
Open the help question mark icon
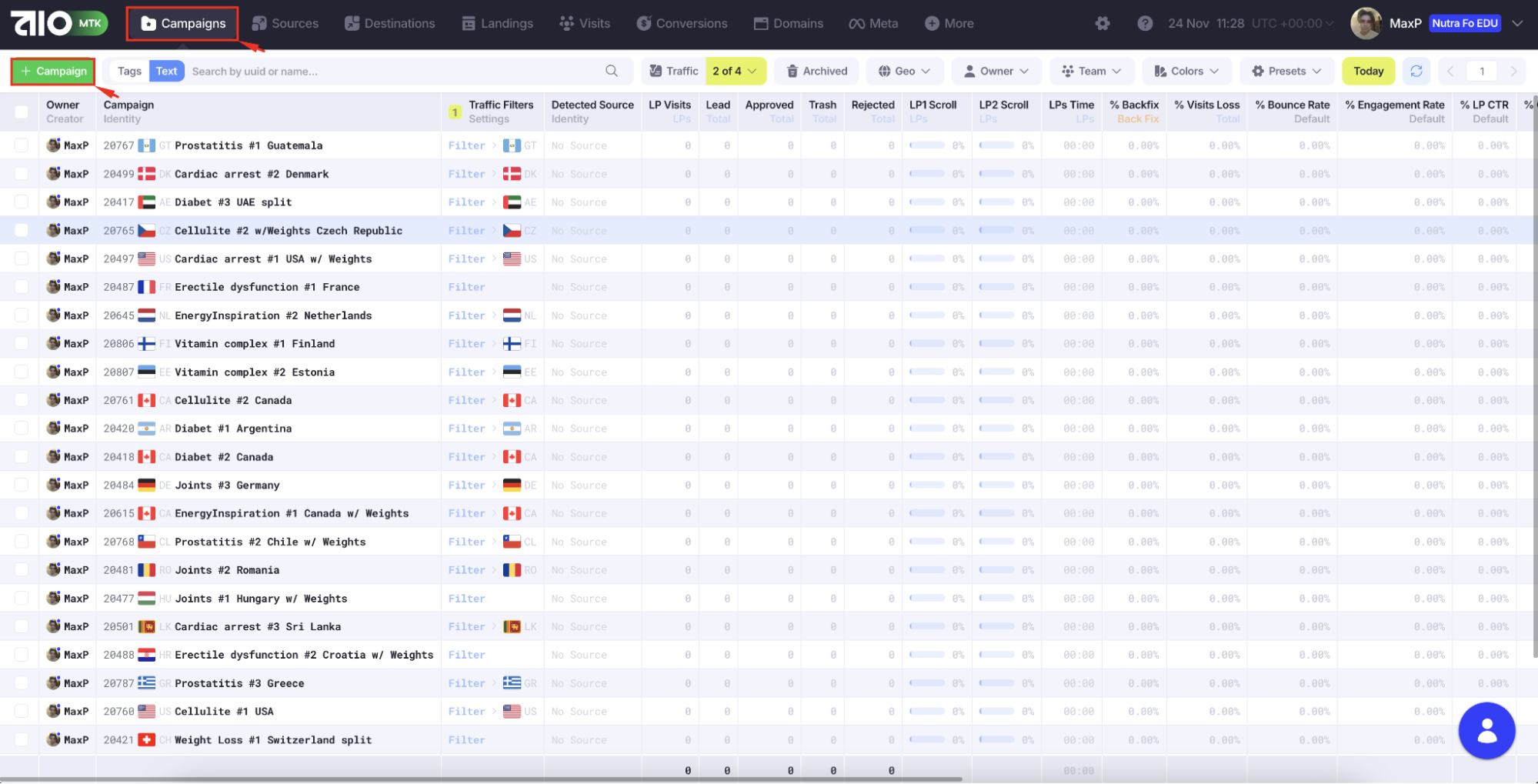[x=1144, y=24]
